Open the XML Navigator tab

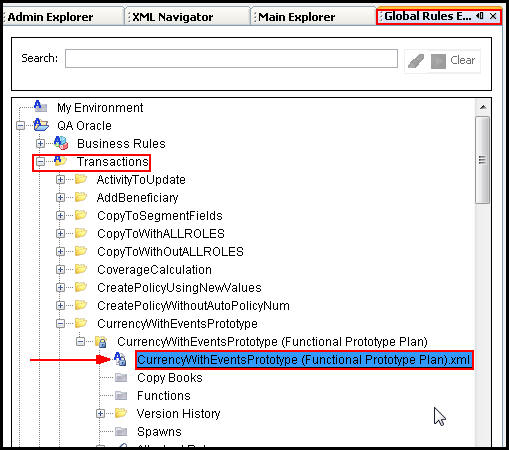(173, 17)
